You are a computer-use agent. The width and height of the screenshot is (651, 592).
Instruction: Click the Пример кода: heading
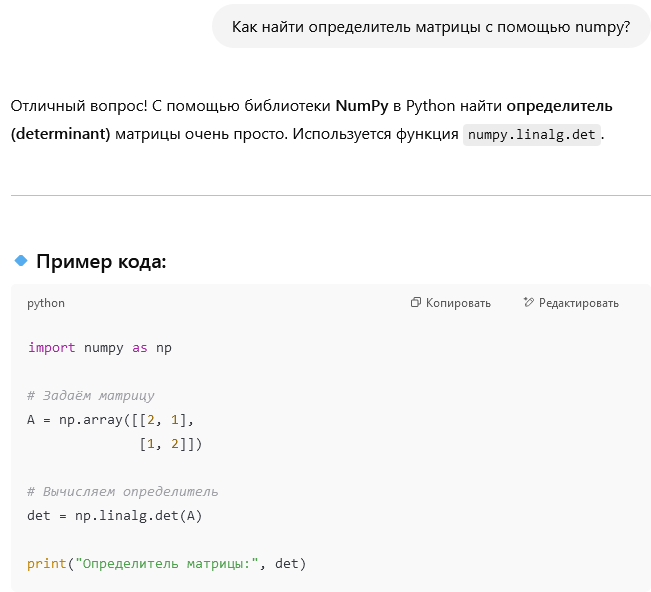point(101,262)
